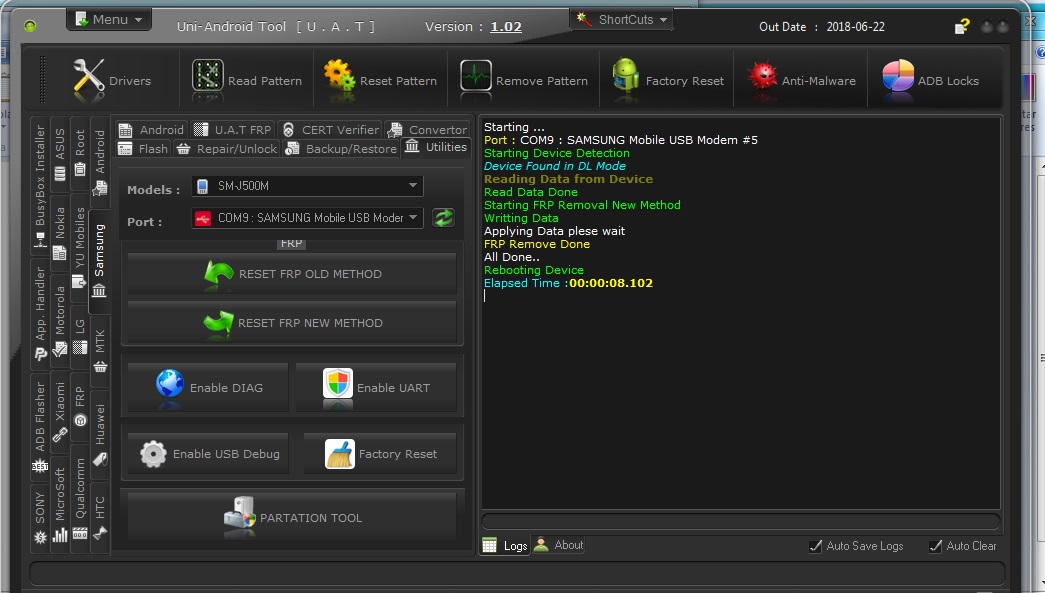Open the MicroSoft side tab
The image size is (1045, 593).
click(x=60, y=504)
